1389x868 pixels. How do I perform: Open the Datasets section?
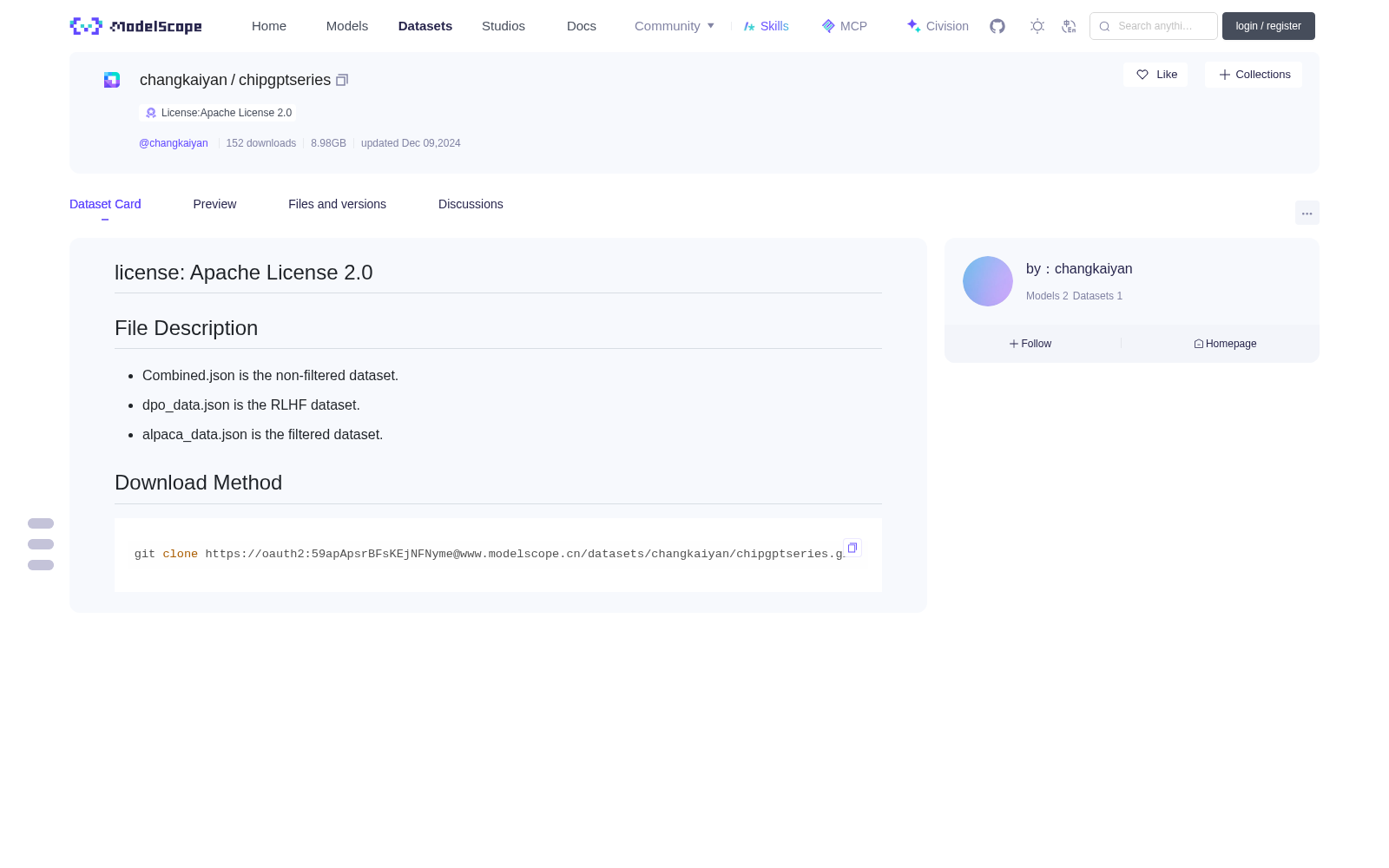tap(425, 26)
